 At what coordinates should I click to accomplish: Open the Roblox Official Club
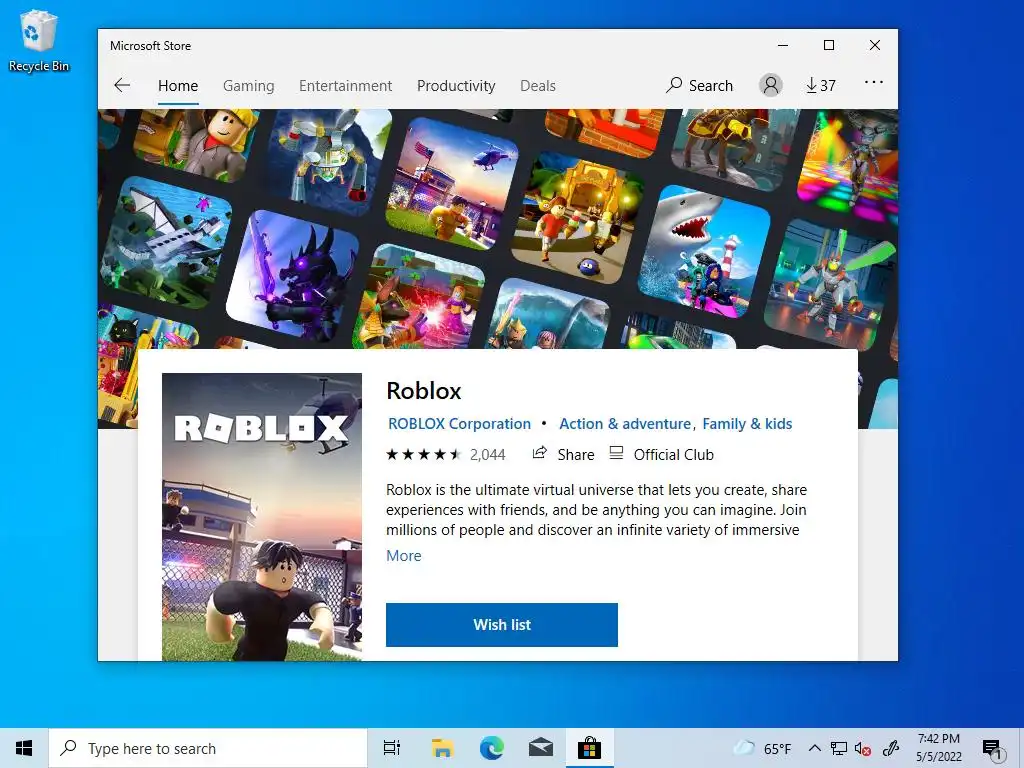tap(661, 455)
